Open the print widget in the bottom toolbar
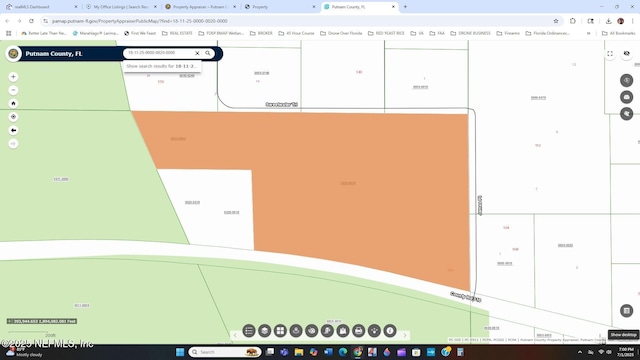Viewport: 640px width, 360px height. (x=358, y=331)
